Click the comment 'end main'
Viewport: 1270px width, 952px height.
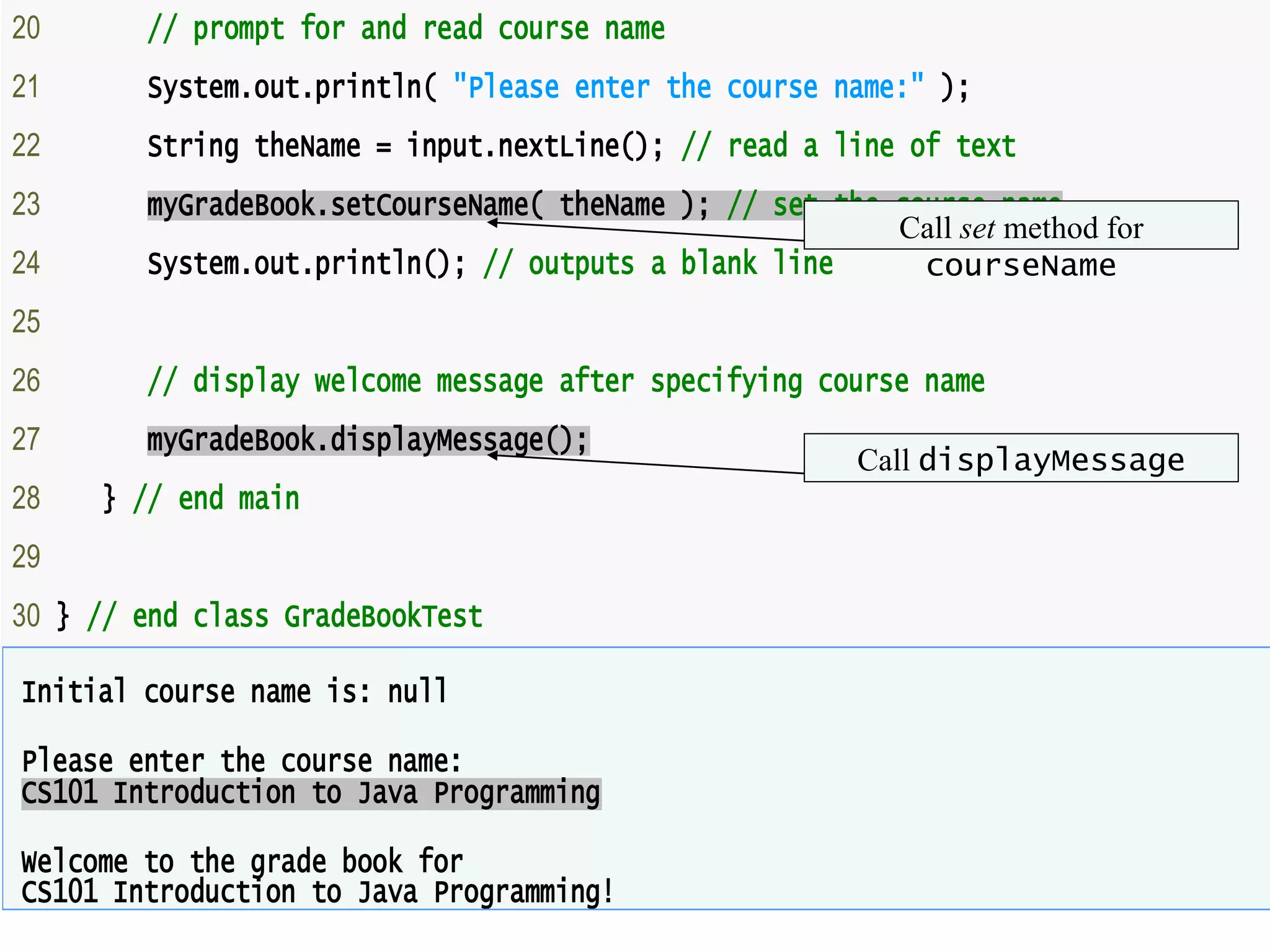click(x=216, y=499)
